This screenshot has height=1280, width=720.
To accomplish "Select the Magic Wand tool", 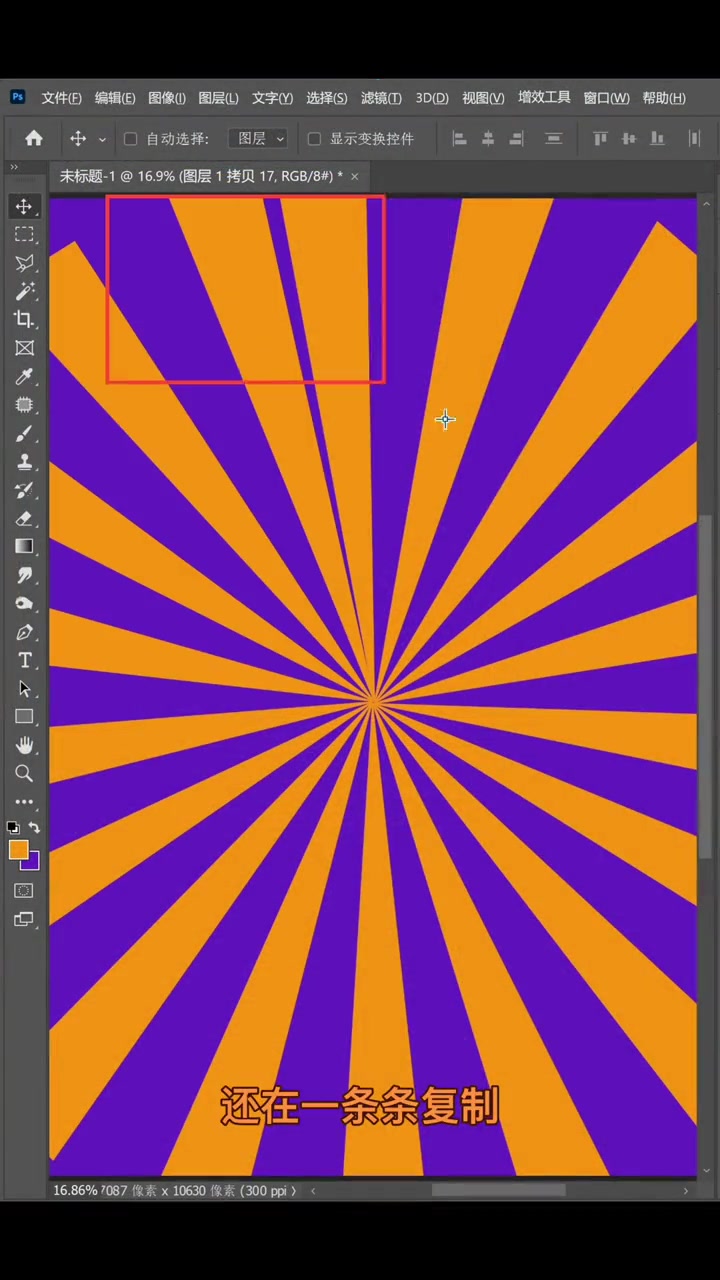I will [x=24, y=291].
